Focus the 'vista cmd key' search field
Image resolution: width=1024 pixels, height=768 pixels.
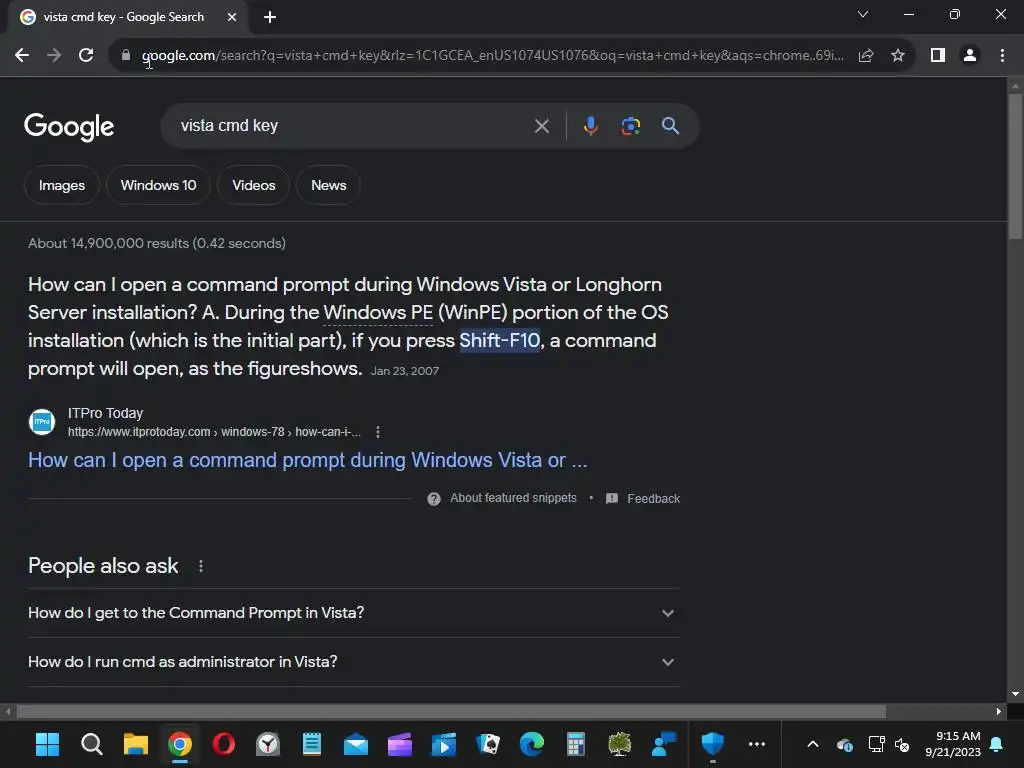click(x=353, y=126)
